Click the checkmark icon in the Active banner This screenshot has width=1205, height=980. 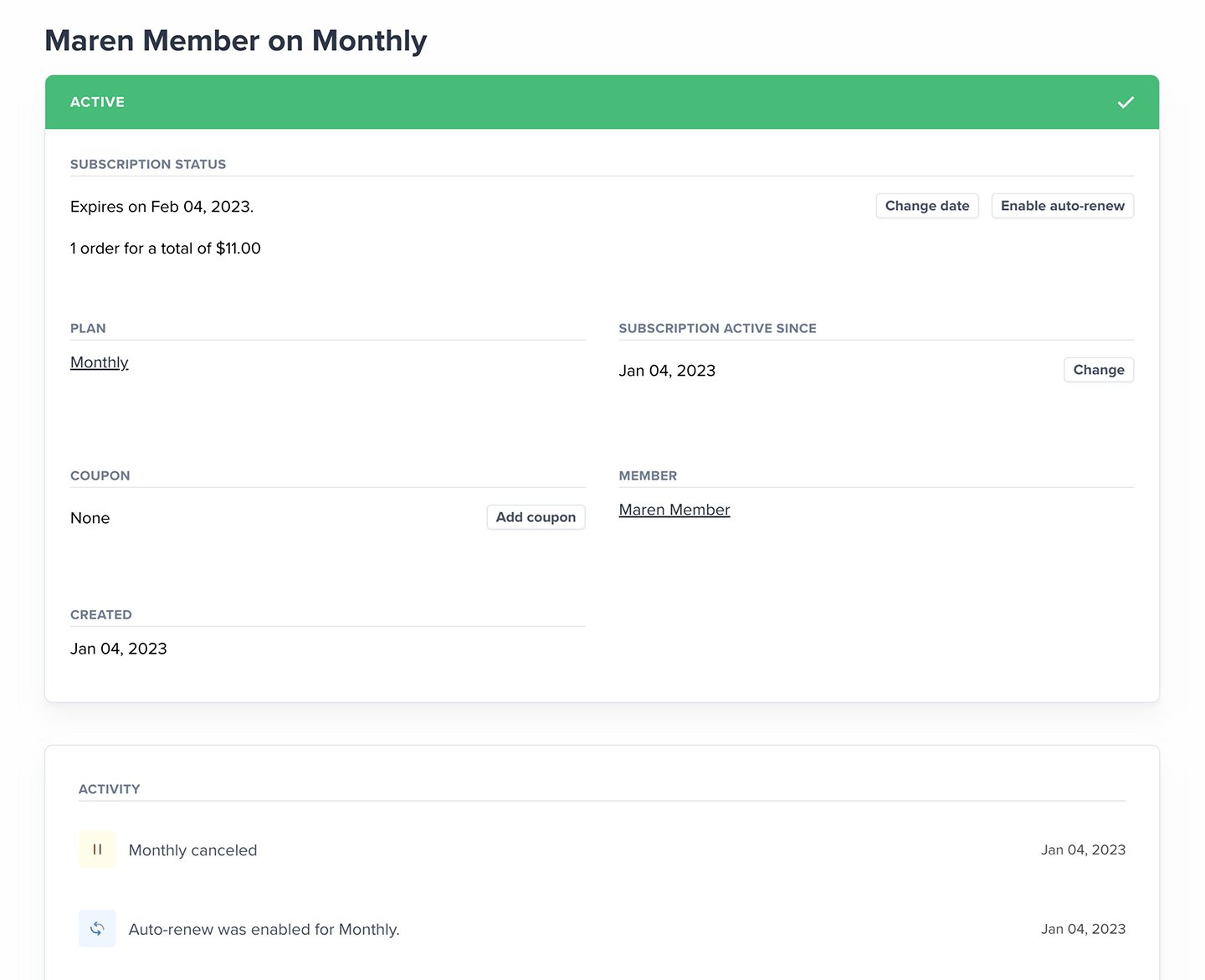[1126, 102]
